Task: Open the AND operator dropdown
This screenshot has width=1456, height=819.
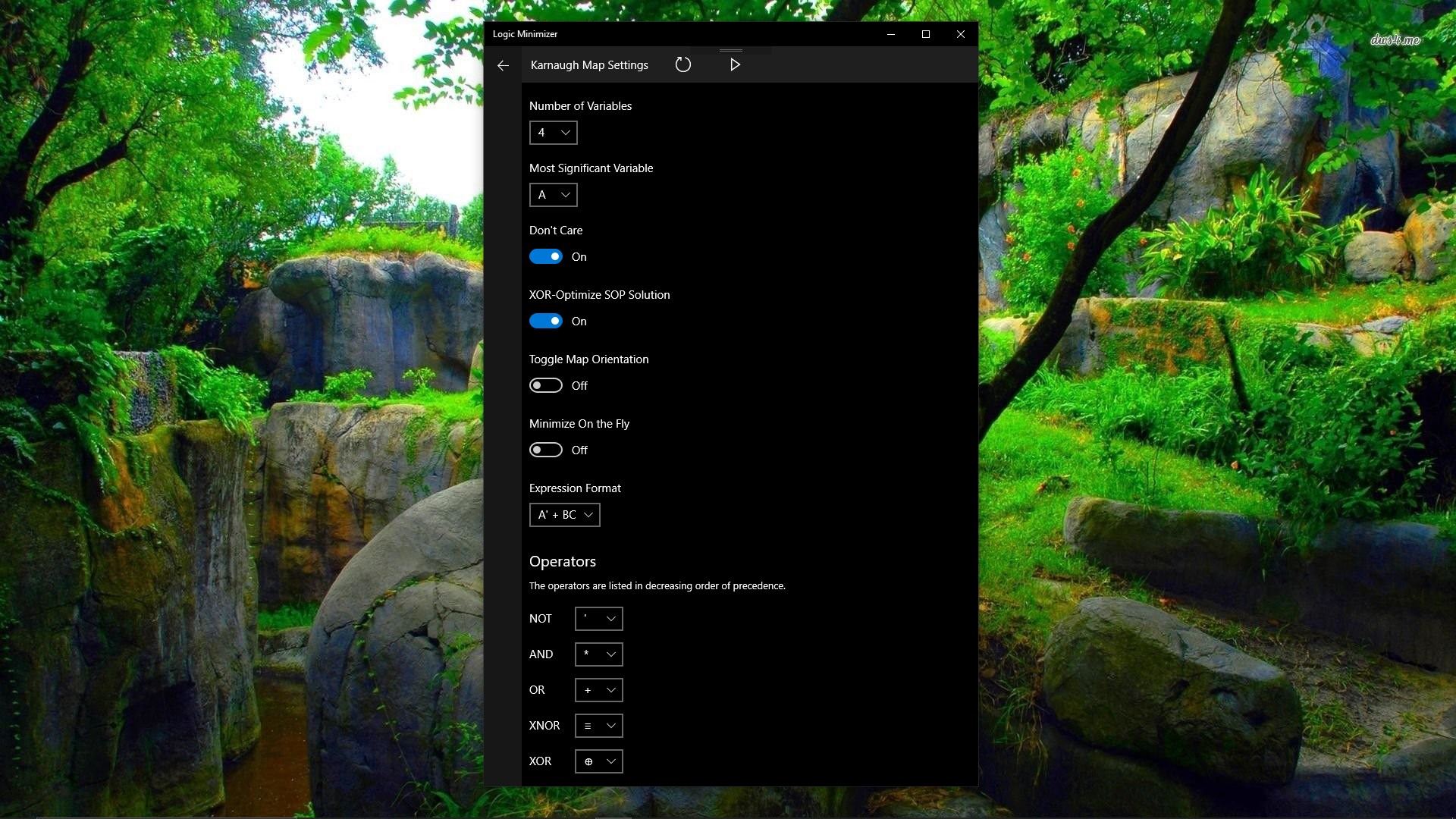Action: click(x=598, y=654)
